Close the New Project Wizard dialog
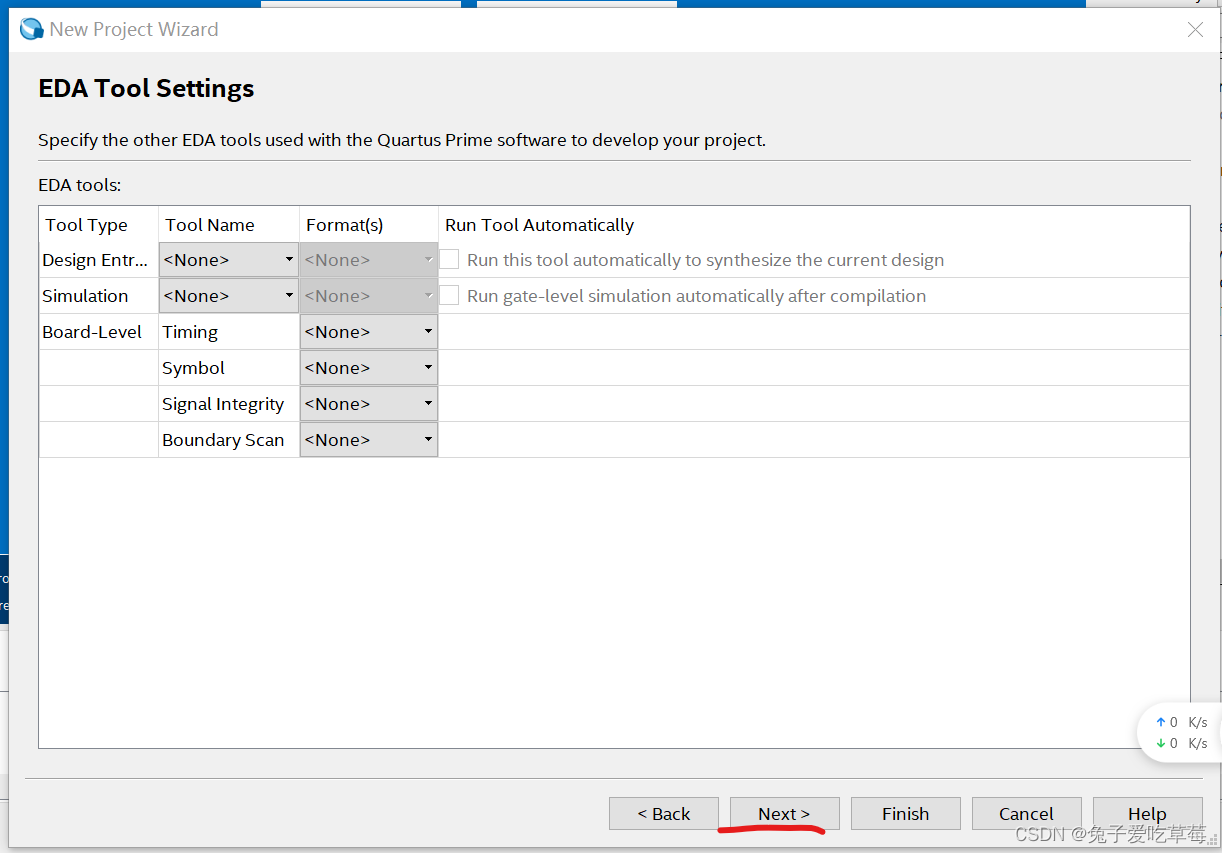The height and width of the screenshot is (853, 1222). pyautogui.click(x=1195, y=30)
